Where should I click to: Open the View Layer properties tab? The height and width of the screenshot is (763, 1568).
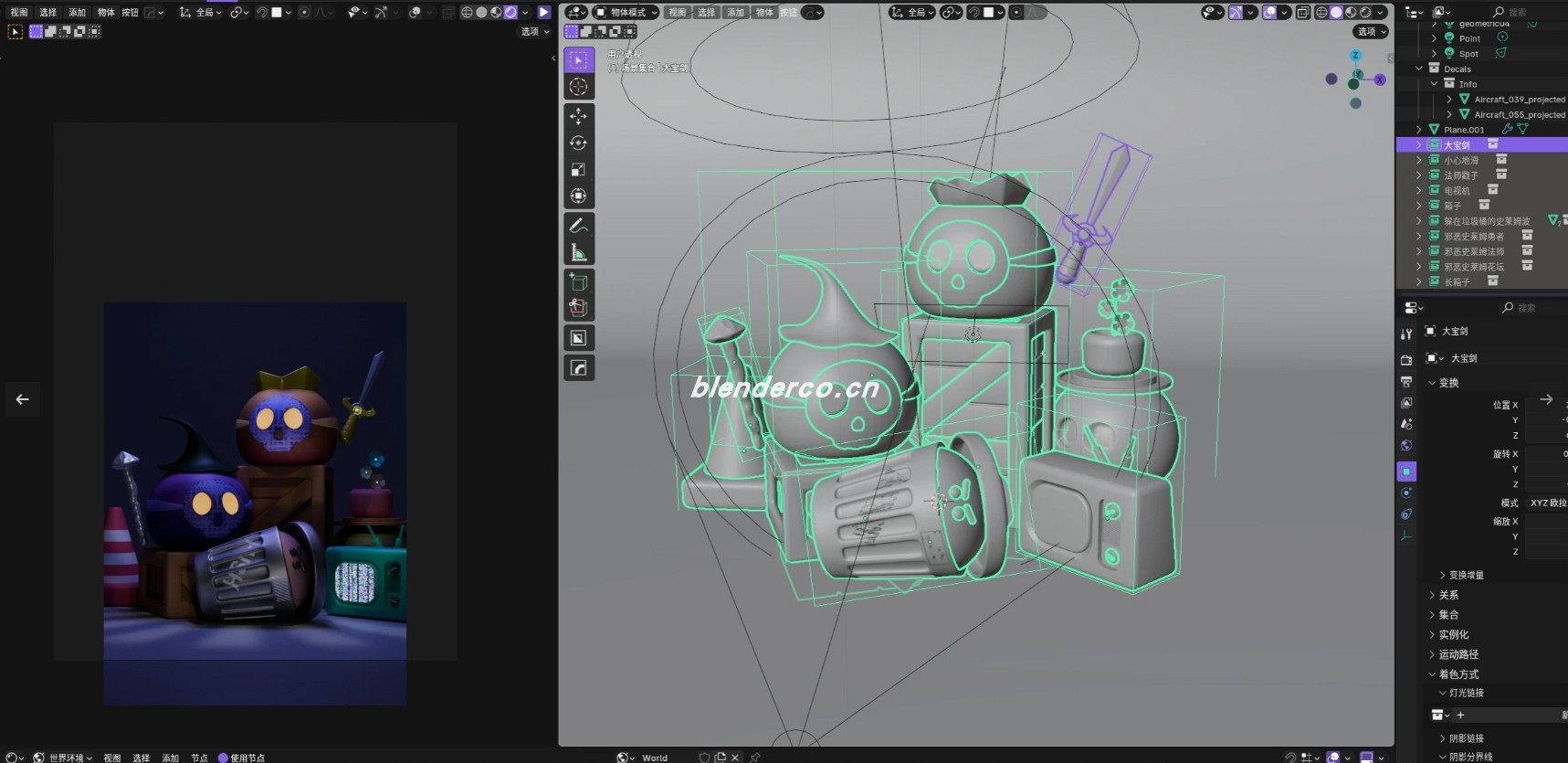[1406, 403]
